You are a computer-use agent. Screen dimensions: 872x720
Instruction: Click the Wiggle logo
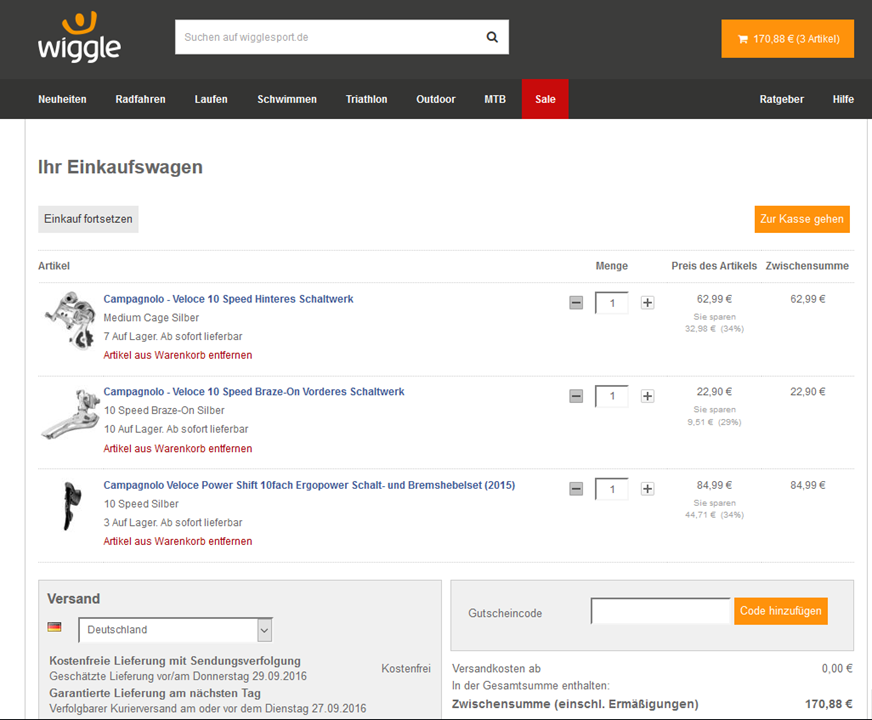pyautogui.click(x=79, y=38)
